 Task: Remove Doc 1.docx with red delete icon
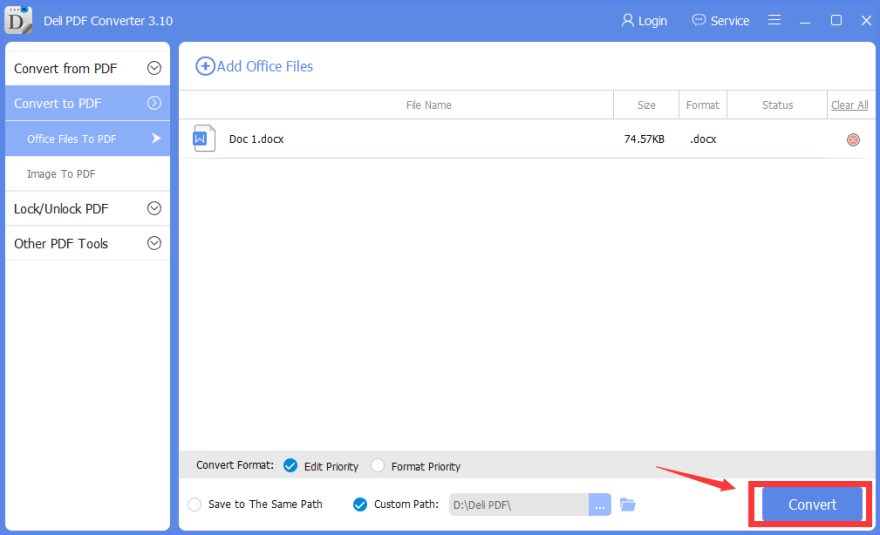(853, 139)
